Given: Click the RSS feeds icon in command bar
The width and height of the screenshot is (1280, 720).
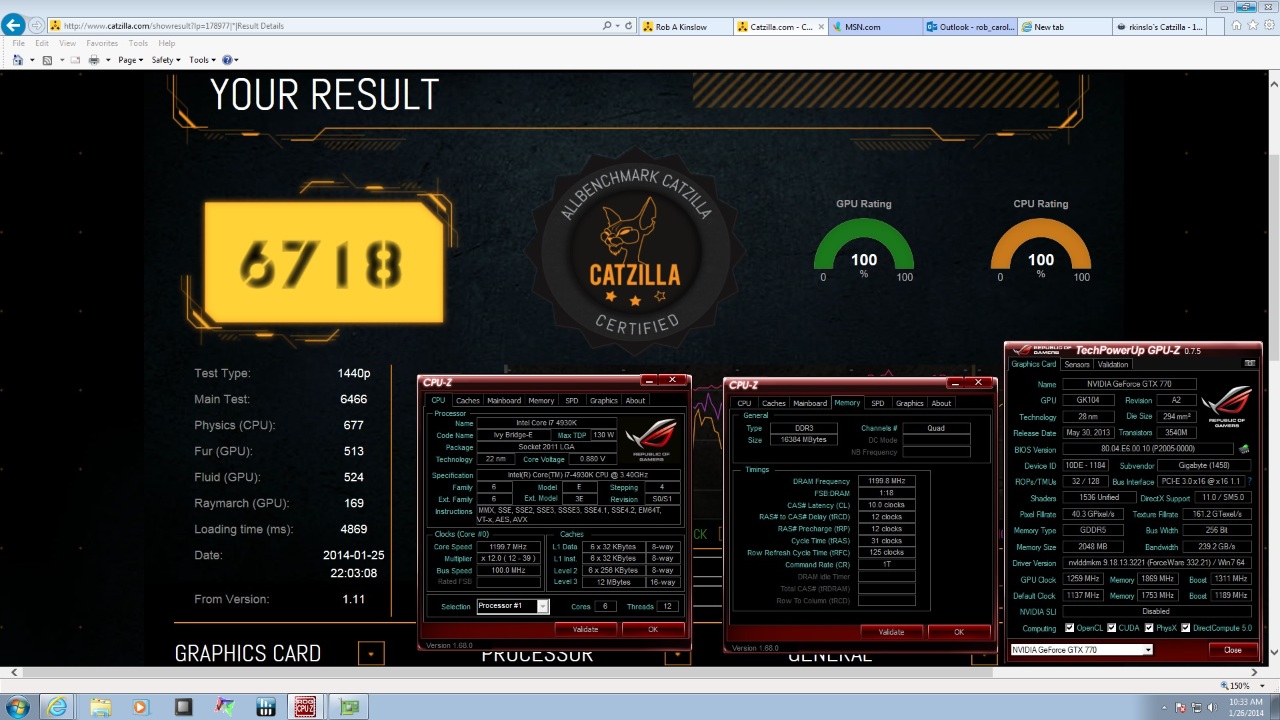Looking at the screenshot, I should [x=47, y=60].
